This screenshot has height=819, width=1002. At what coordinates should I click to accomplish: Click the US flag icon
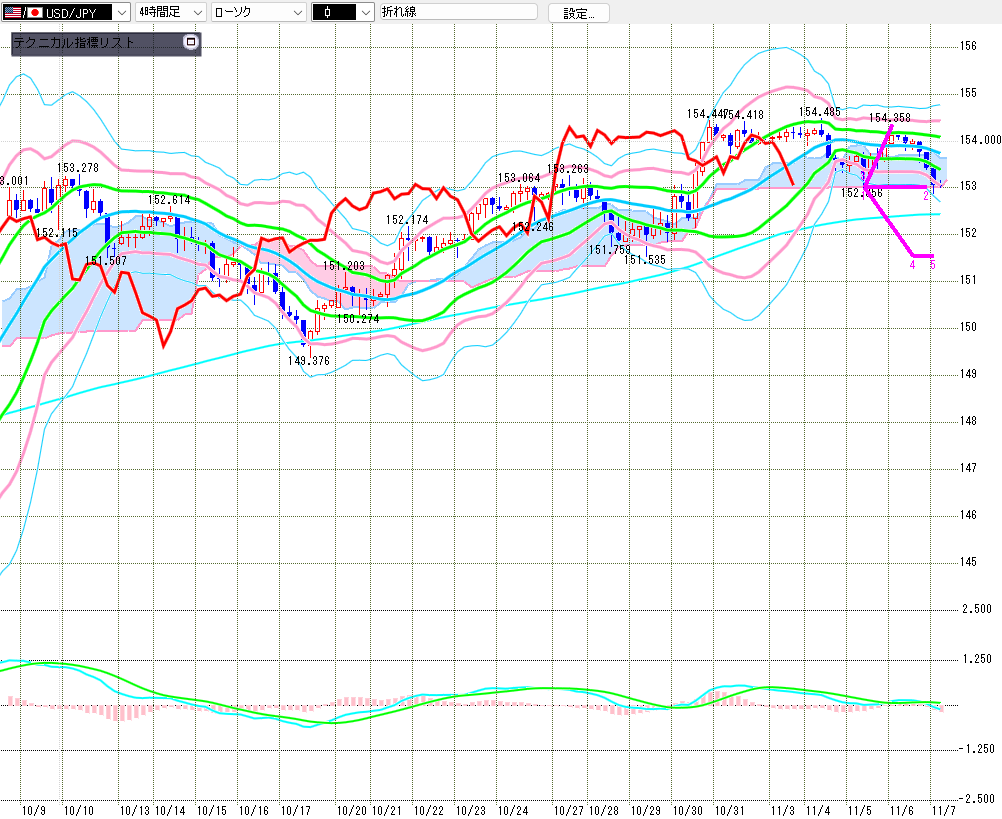[x=13, y=12]
